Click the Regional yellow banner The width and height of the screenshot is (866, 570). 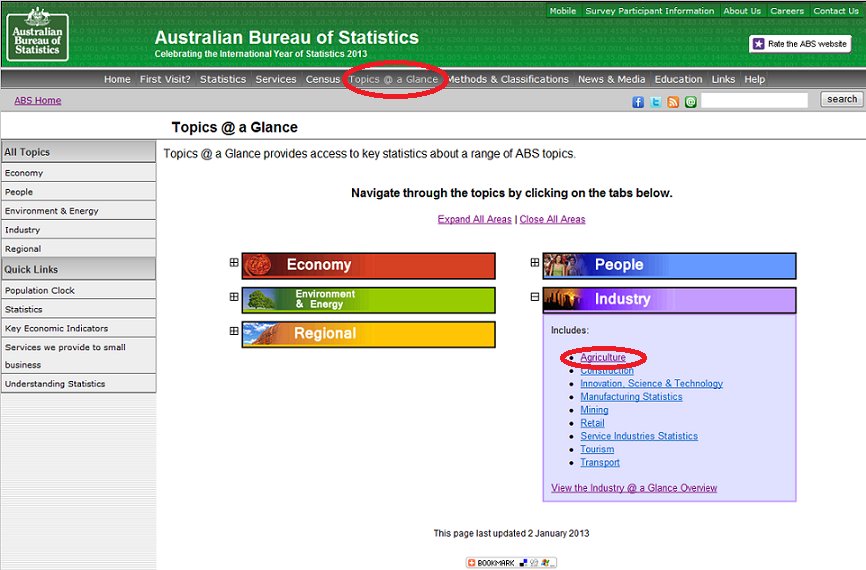click(368, 334)
